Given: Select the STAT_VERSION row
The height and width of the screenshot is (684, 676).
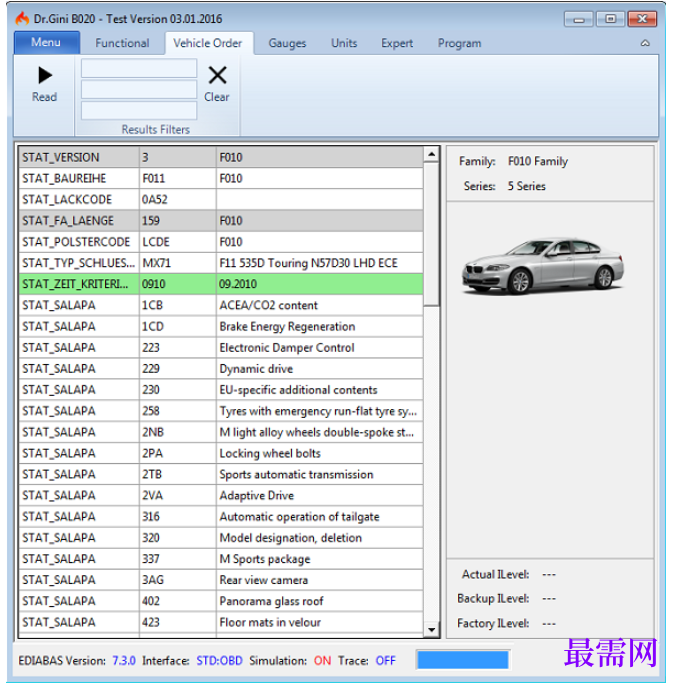Looking at the screenshot, I should click(x=221, y=157).
